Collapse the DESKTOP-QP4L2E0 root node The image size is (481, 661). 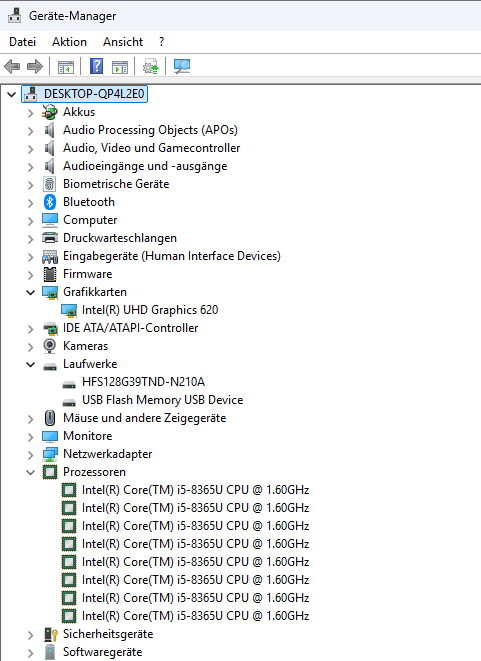pyautogui.click(x=12, y=94)
